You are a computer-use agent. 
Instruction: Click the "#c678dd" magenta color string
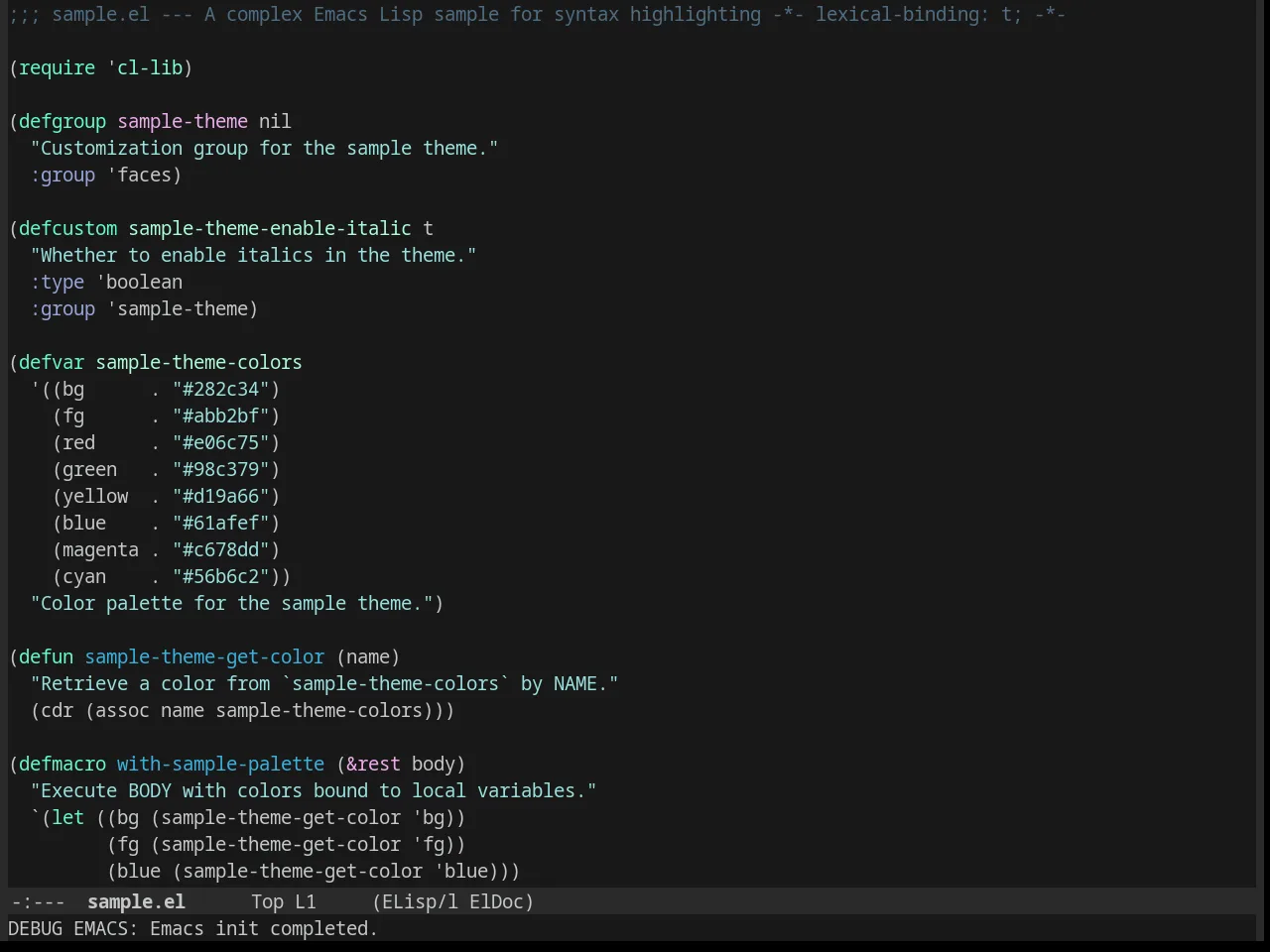221,549
